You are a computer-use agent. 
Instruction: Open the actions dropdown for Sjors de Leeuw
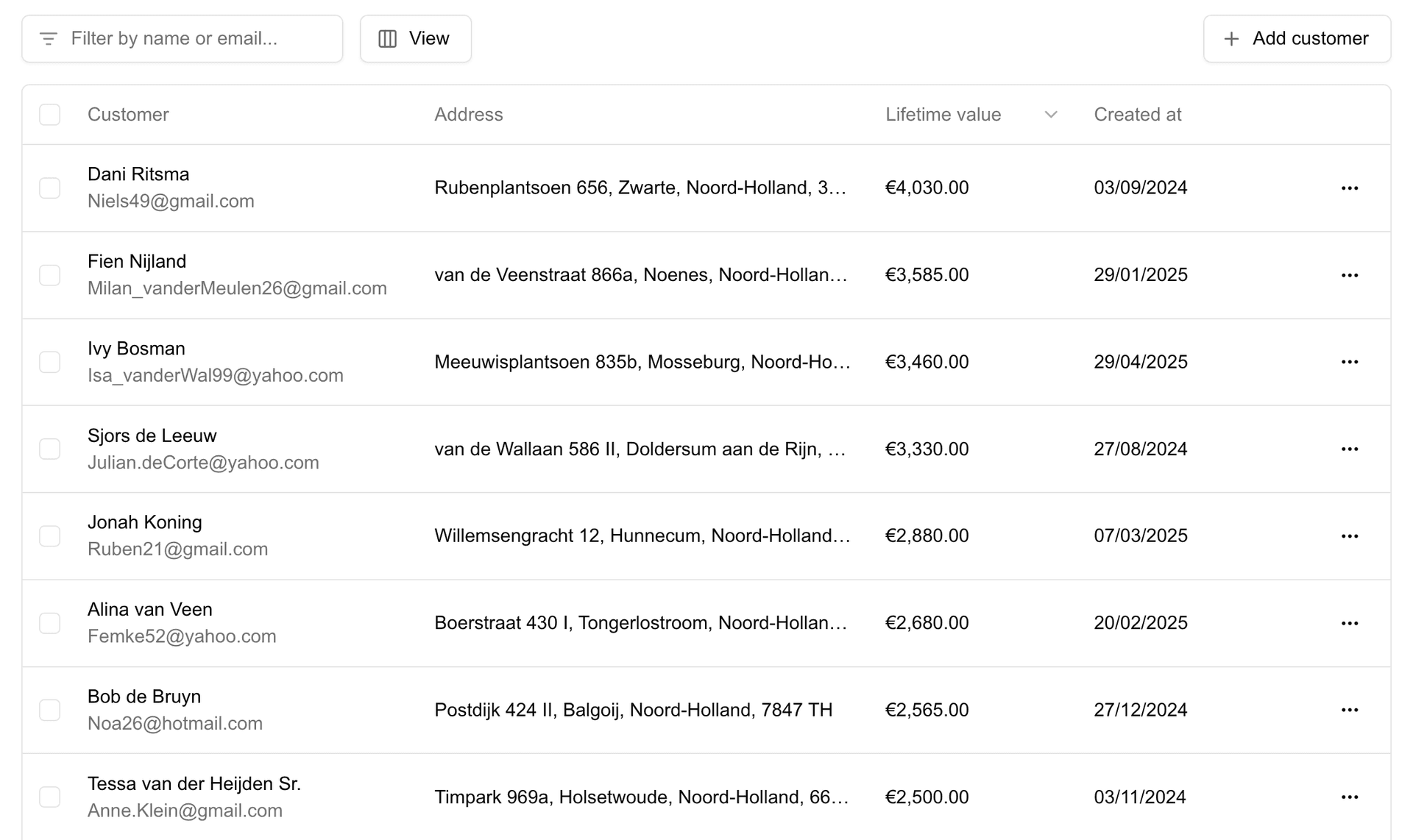1350,449
